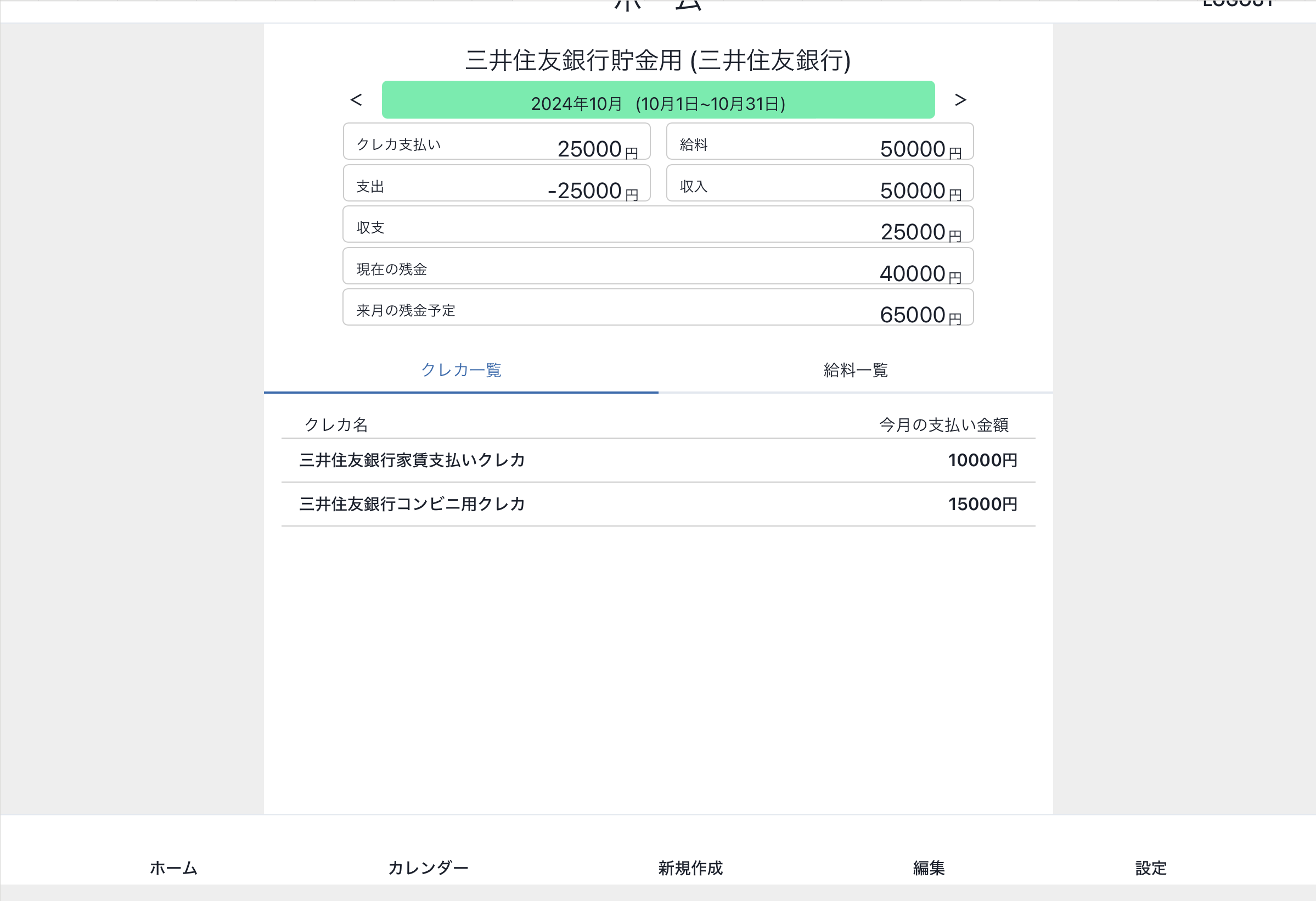Select 新規作成 to create a new entry
This screenshot has height=901, width=1316.
point(690,867)
